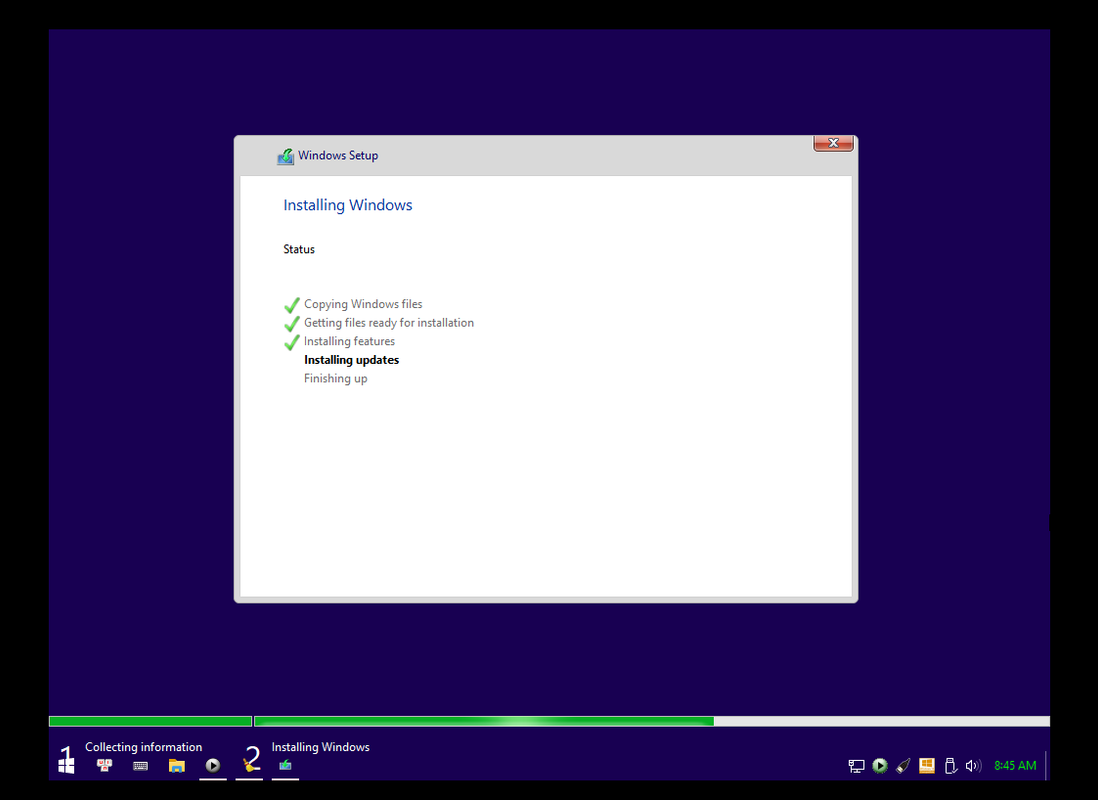Click the 'Collecting information' stage label
Viewport: 1098px width, 800px height.
144,747
